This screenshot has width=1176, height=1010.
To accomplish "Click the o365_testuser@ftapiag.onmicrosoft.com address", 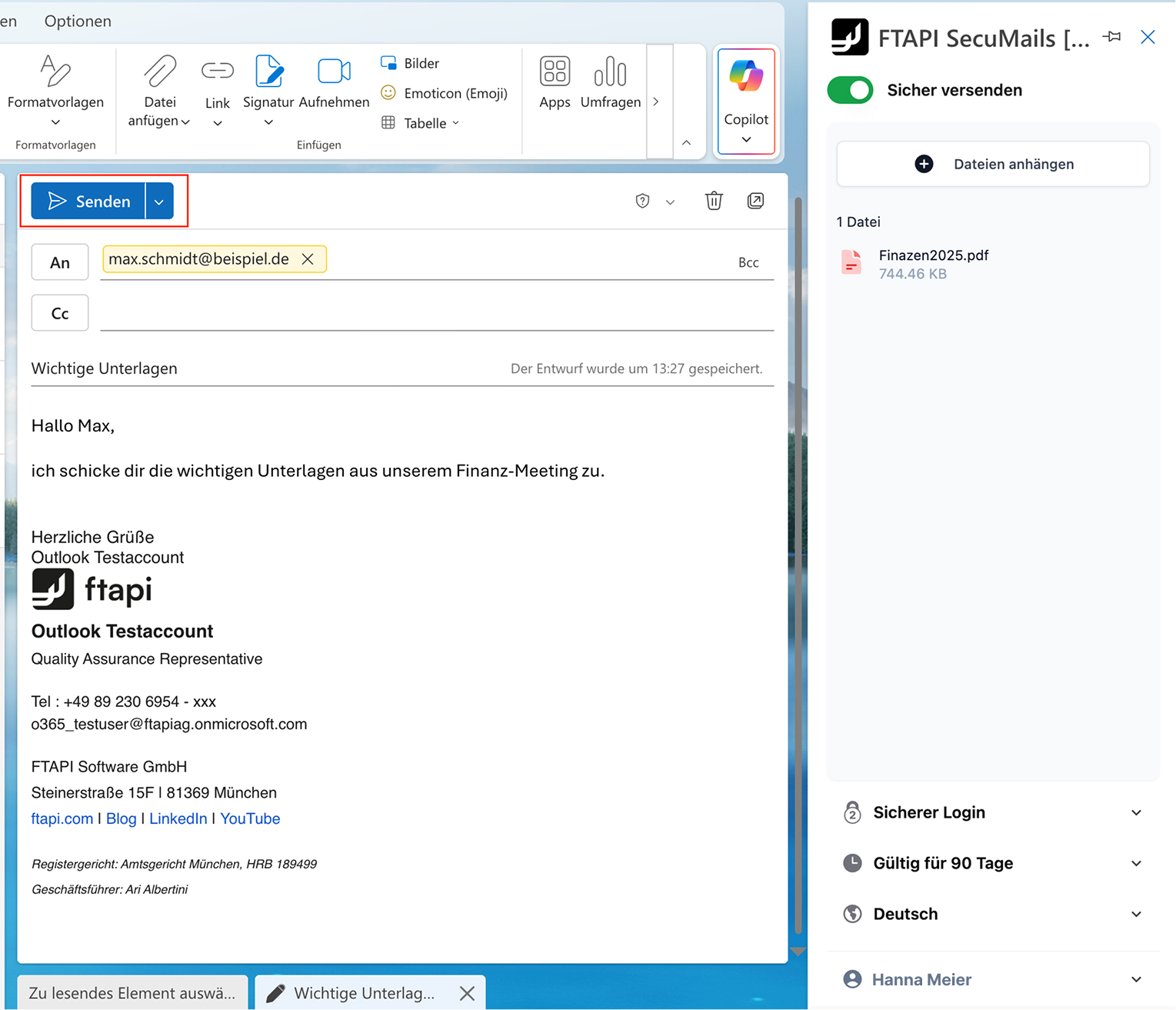I will click(169, 724).
